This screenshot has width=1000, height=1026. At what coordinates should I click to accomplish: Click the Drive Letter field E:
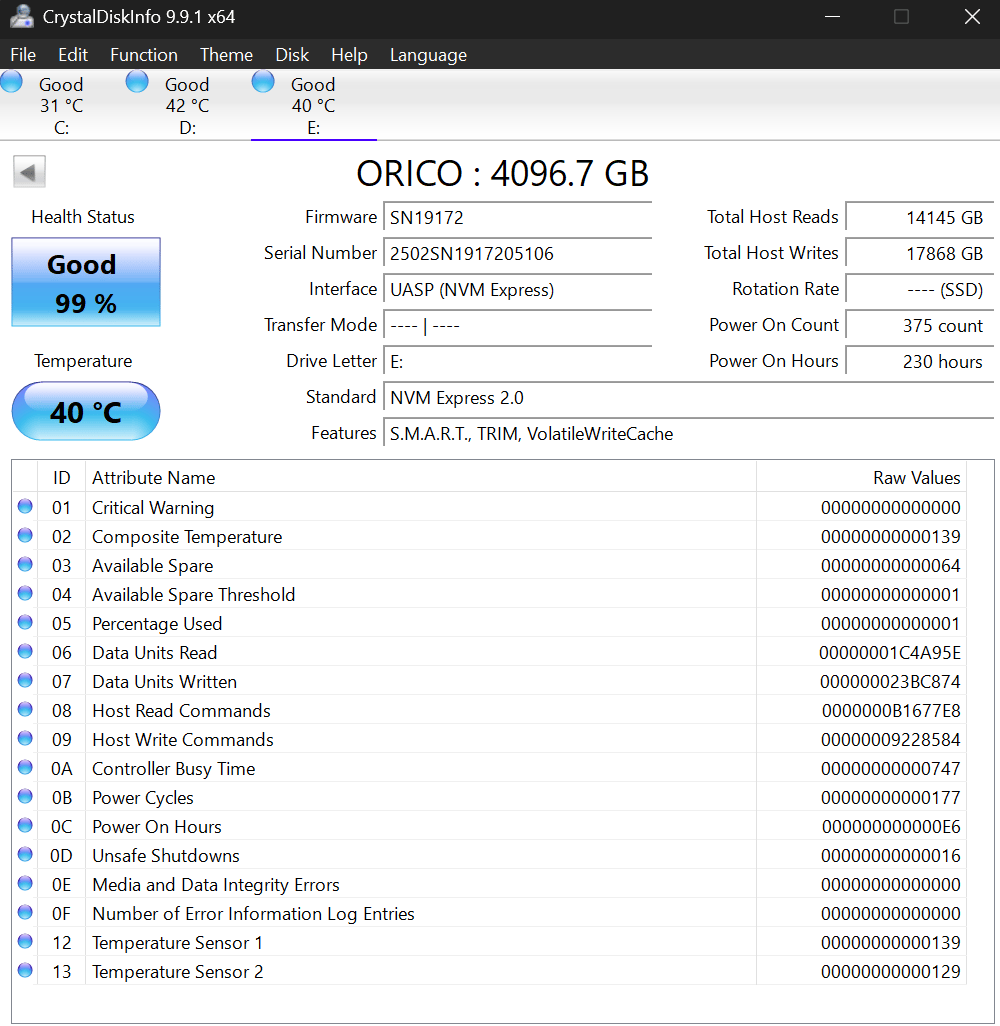coord(517,361)
